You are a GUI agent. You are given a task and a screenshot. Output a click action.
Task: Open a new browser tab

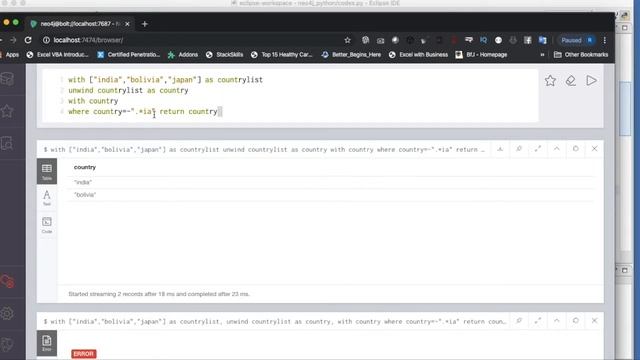coord(144,24)
